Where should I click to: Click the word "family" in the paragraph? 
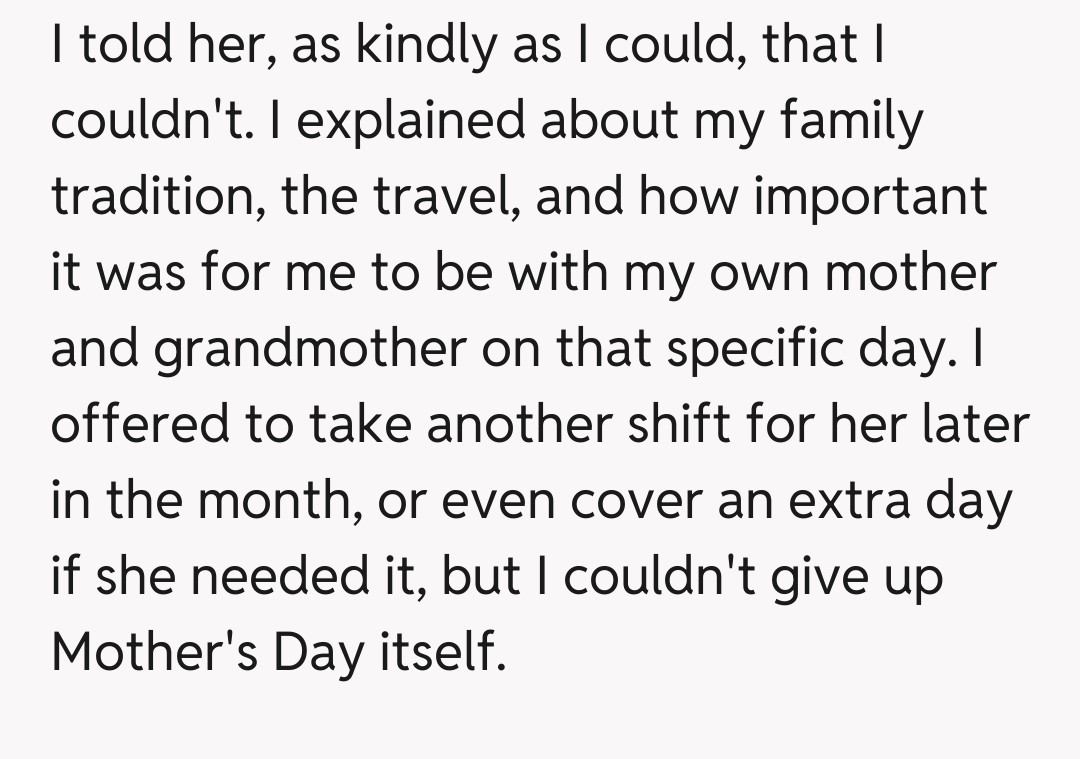tap(854, 123)
